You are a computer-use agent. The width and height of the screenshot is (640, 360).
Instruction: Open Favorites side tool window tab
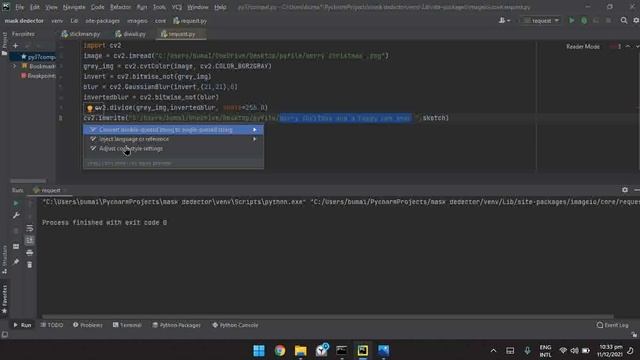coord(4,300)
